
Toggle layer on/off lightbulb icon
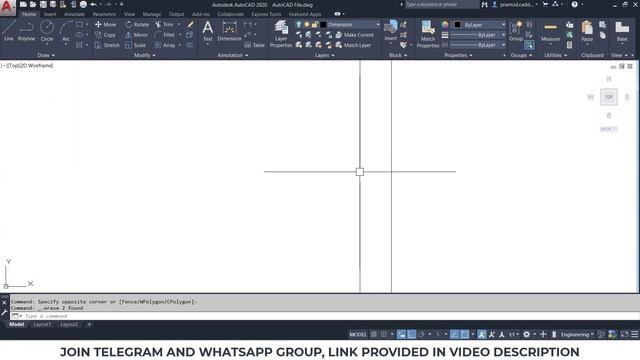(299, 24)
